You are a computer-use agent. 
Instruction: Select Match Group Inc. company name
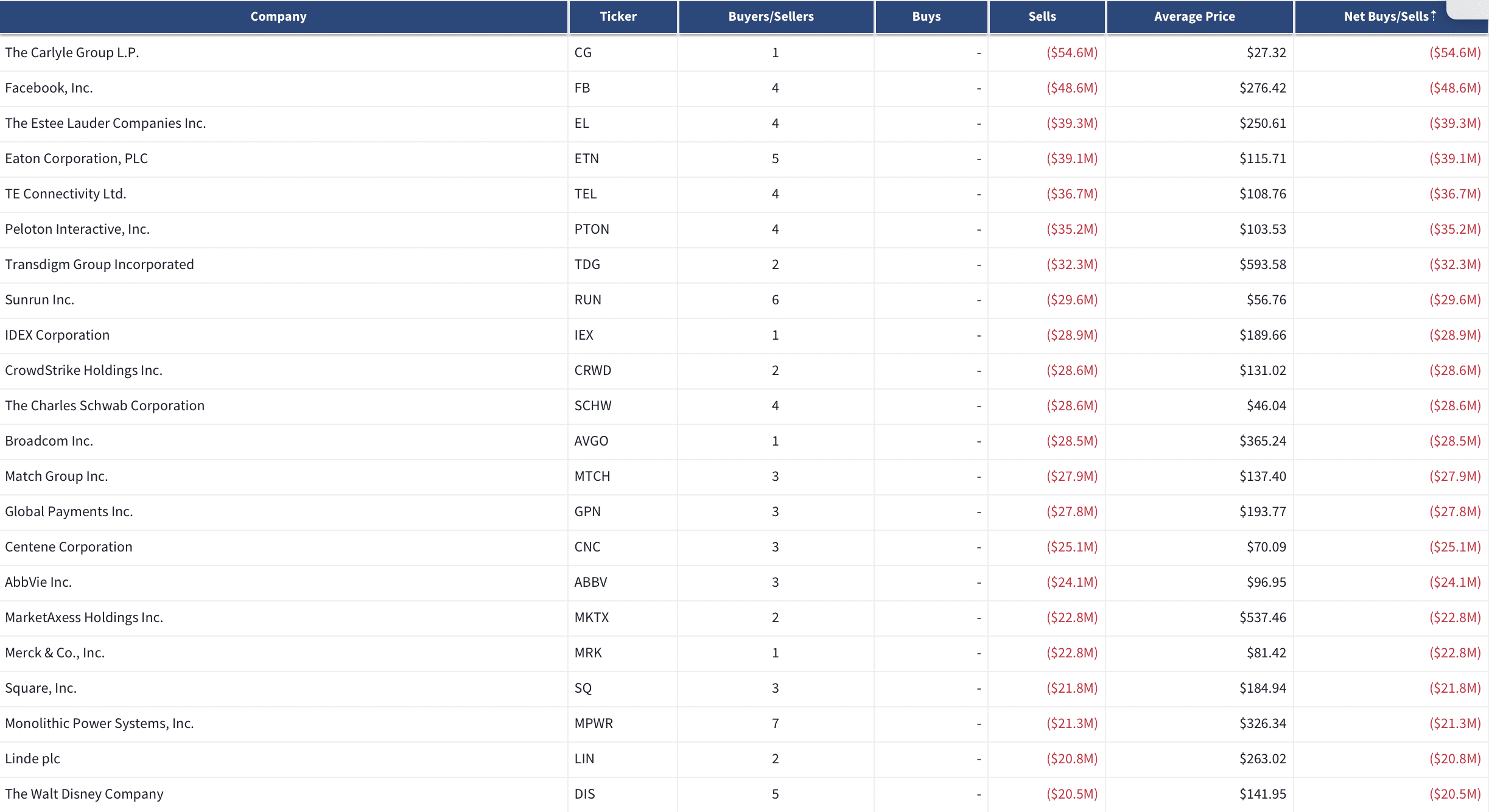click(x=56, y=476)
